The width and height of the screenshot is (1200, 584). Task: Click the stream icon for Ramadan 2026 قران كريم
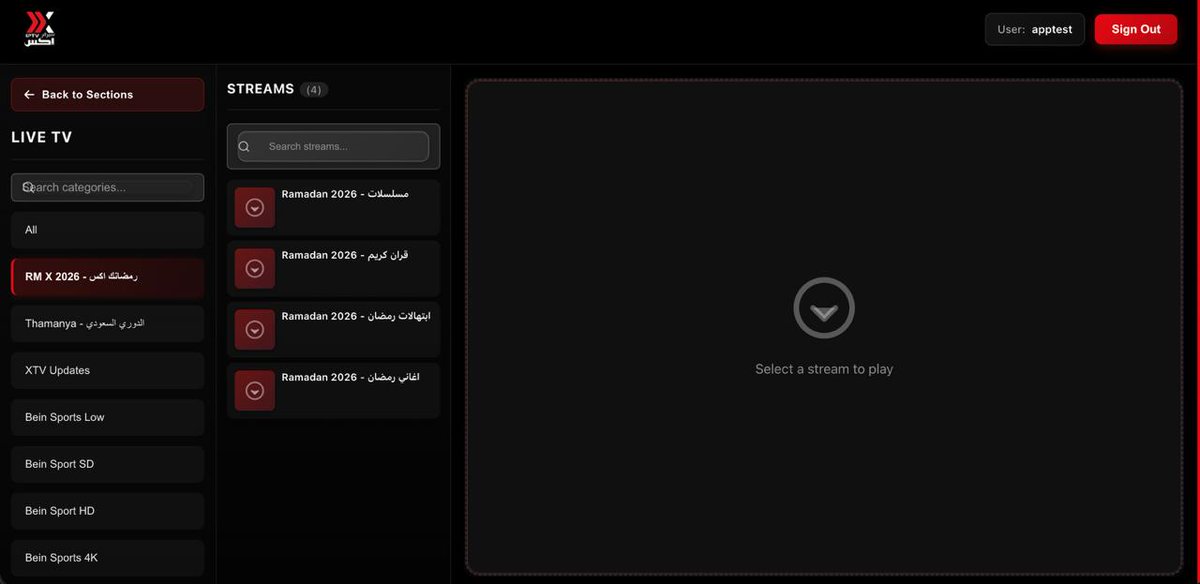coord(255,268)
